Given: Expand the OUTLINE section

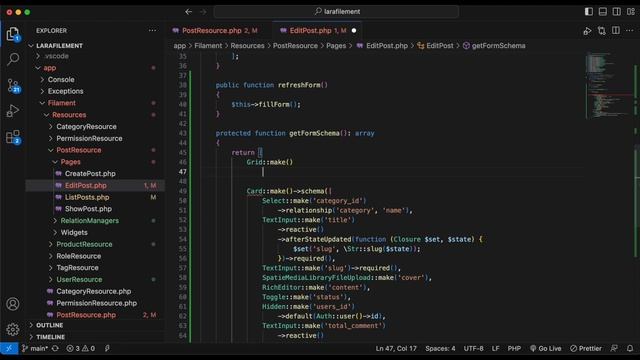Looking at the screenshot, I should (x=49, y=325).
